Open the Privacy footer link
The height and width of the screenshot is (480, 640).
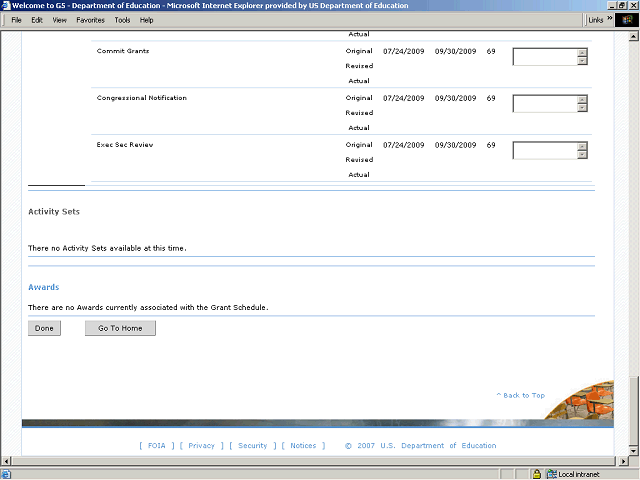pyautogui.click(x=201, y=445)
